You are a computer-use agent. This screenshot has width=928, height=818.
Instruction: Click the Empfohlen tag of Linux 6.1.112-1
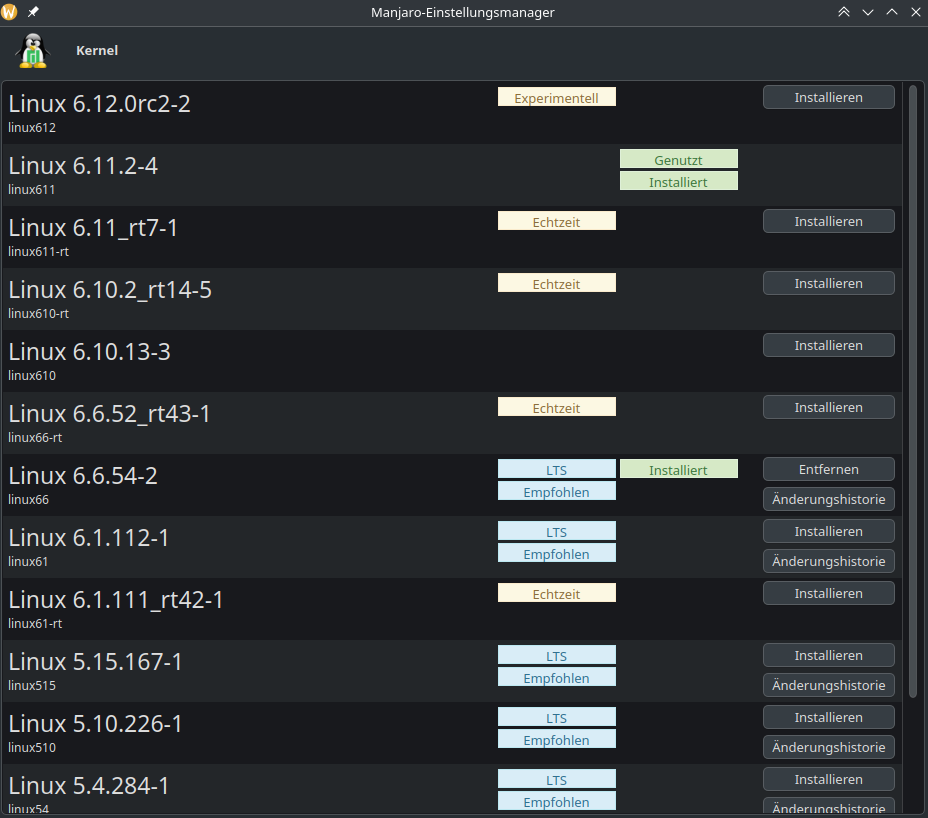coord(556,553)
